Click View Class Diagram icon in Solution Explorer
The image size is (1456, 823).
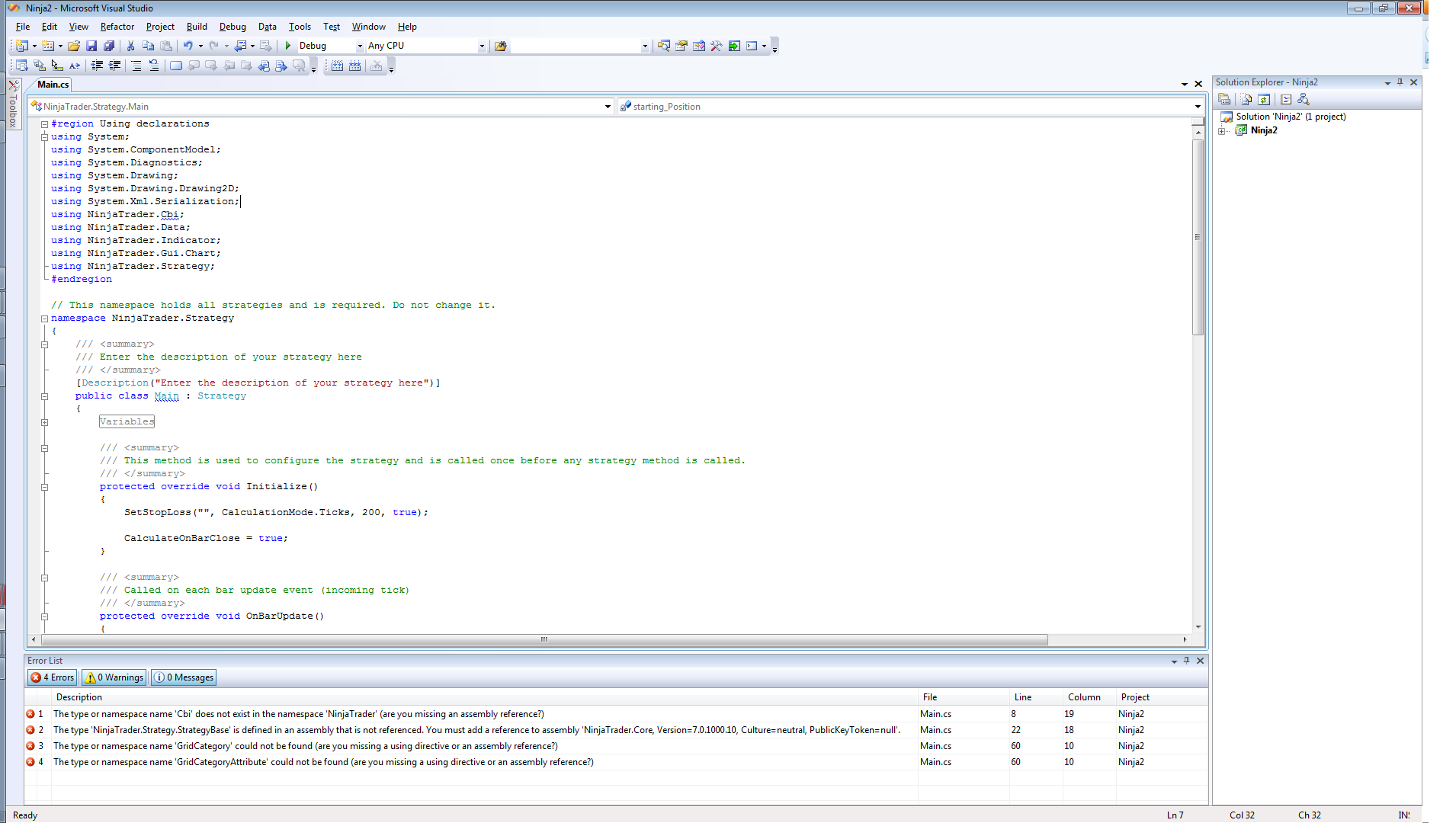click(1304, 100)
